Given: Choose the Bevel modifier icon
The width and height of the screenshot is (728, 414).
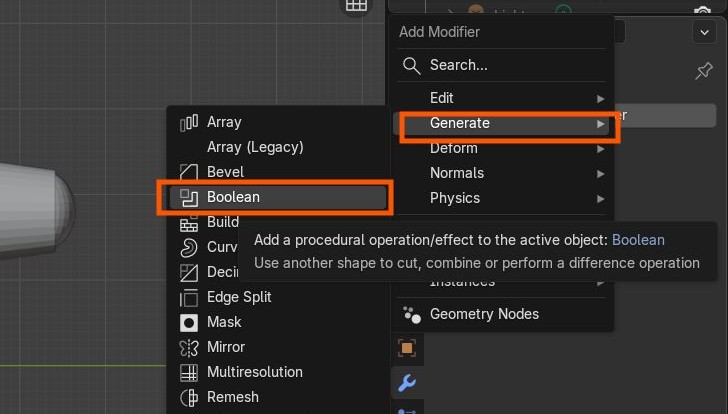Looking at the screenshot, I should (x=189, y=172).
